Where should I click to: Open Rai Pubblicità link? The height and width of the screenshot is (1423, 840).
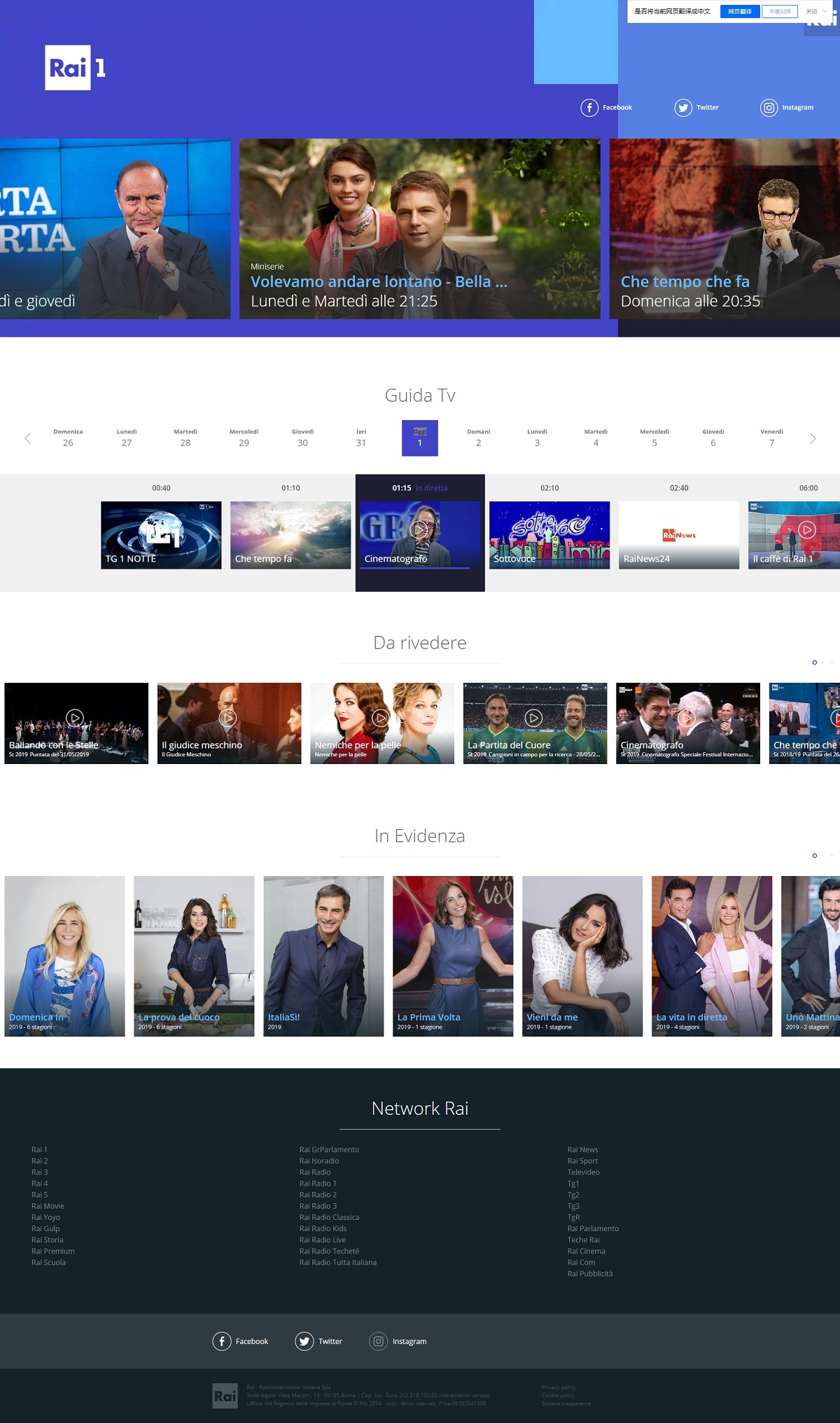point(590,1274)
